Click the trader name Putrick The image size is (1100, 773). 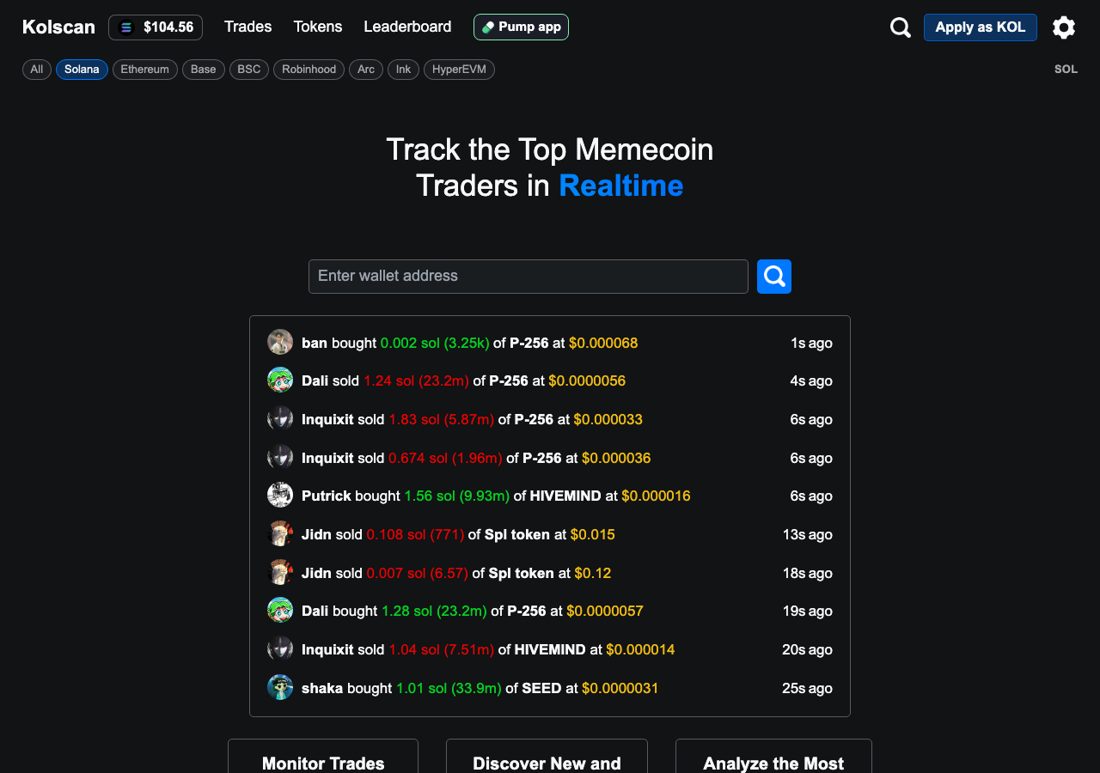pyautogui.click(x=326, y=496)
